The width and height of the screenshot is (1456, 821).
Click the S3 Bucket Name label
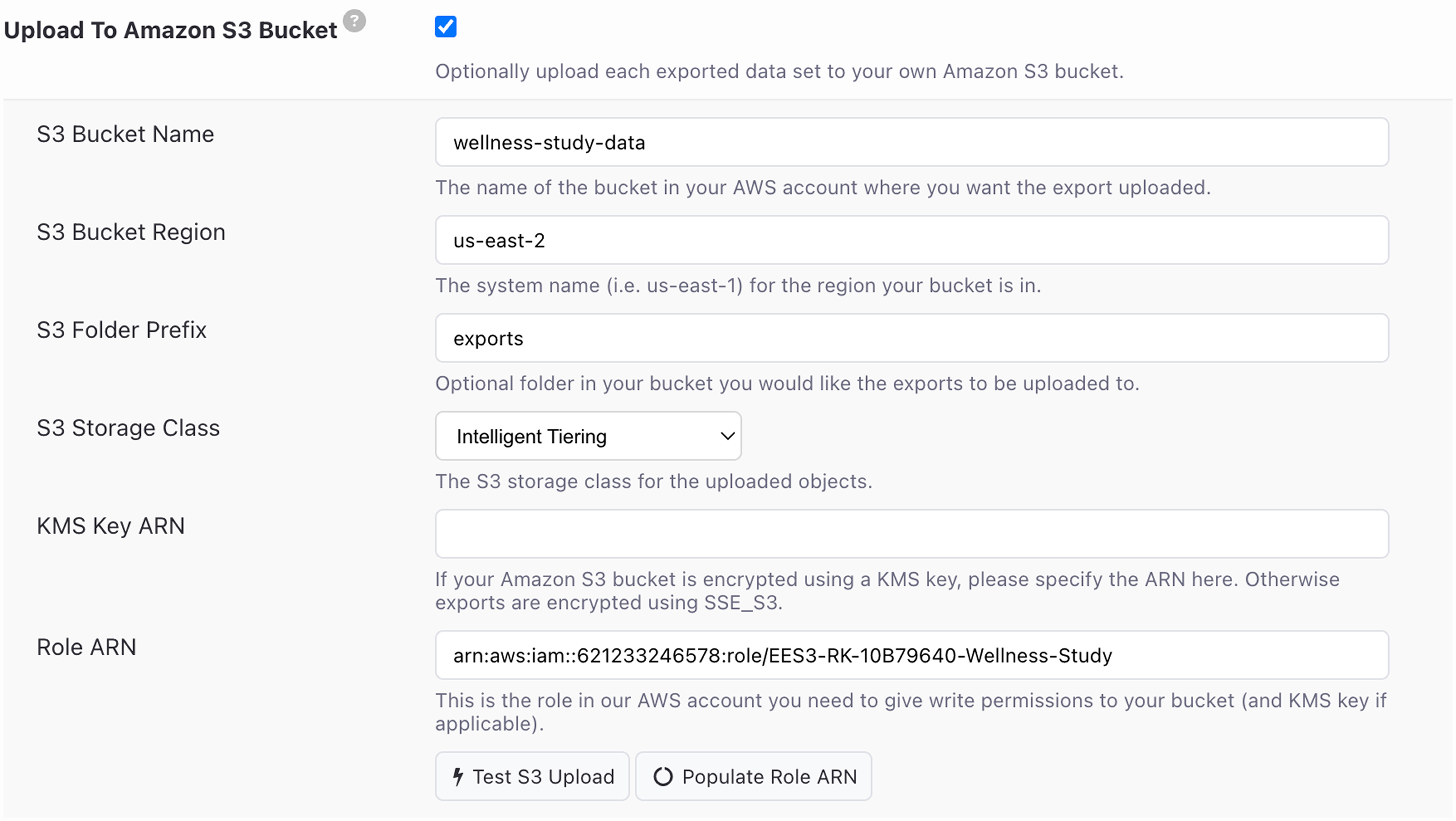125,134
